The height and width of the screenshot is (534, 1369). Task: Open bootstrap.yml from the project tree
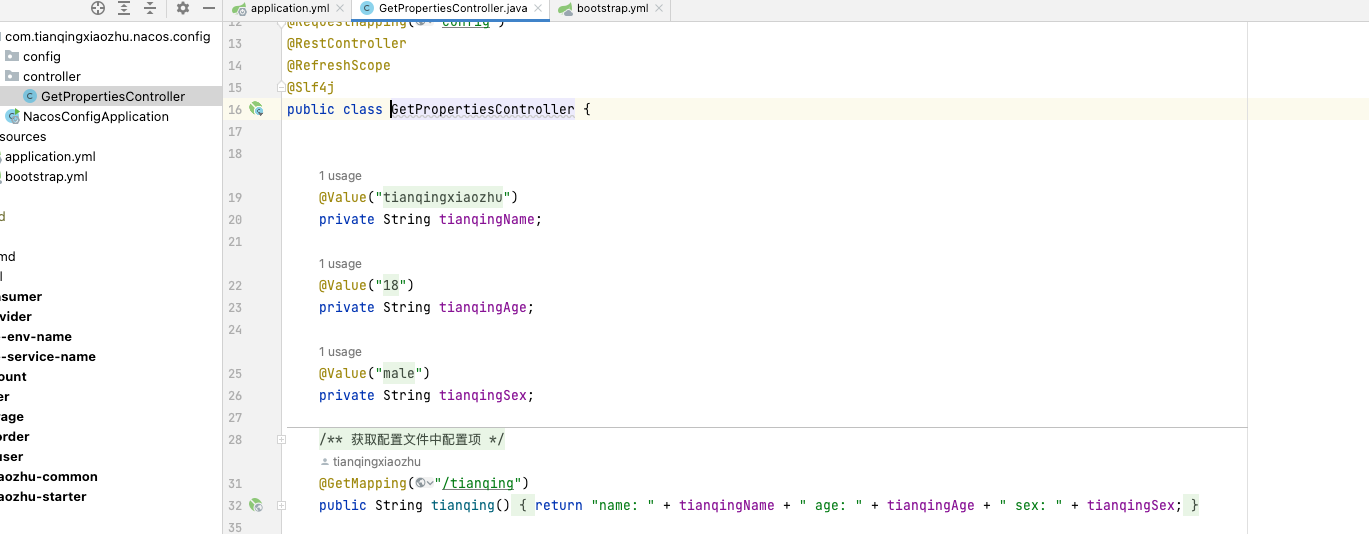click(x=46, y=176)
